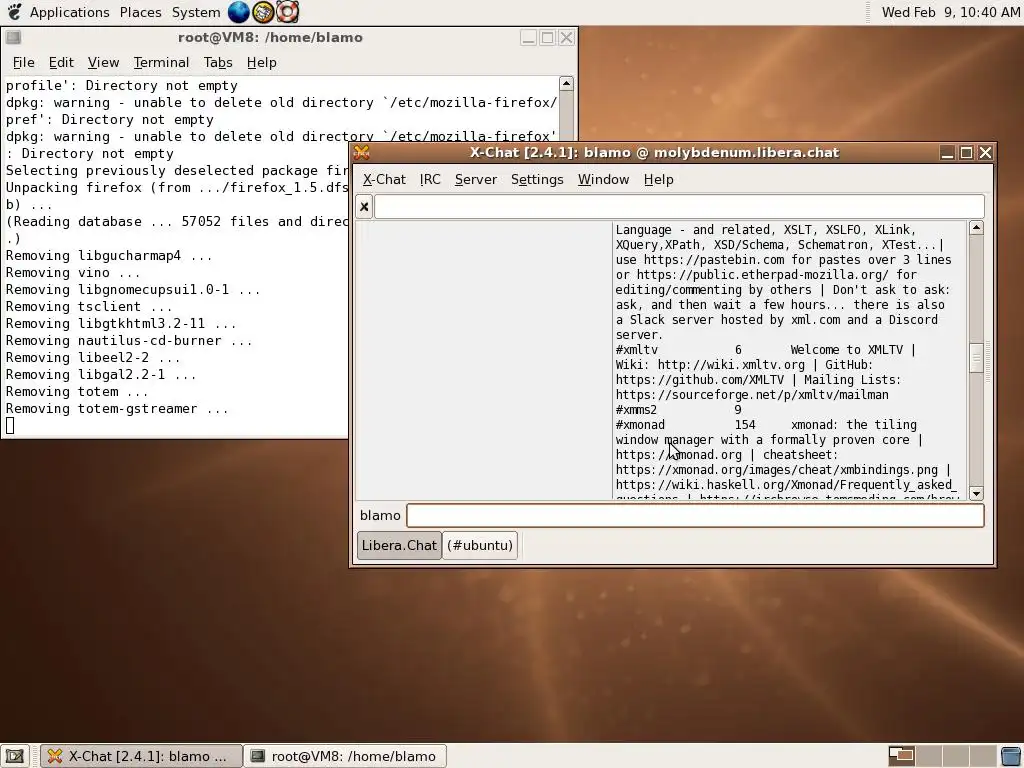Viewport: 1024px width, 768px height.
Task: Open the Help menu in X-Chat
Action: [x=658, y=179]
